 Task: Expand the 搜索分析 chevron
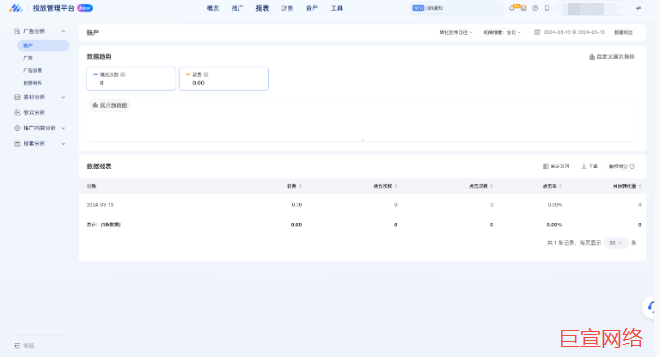[63, 144]
